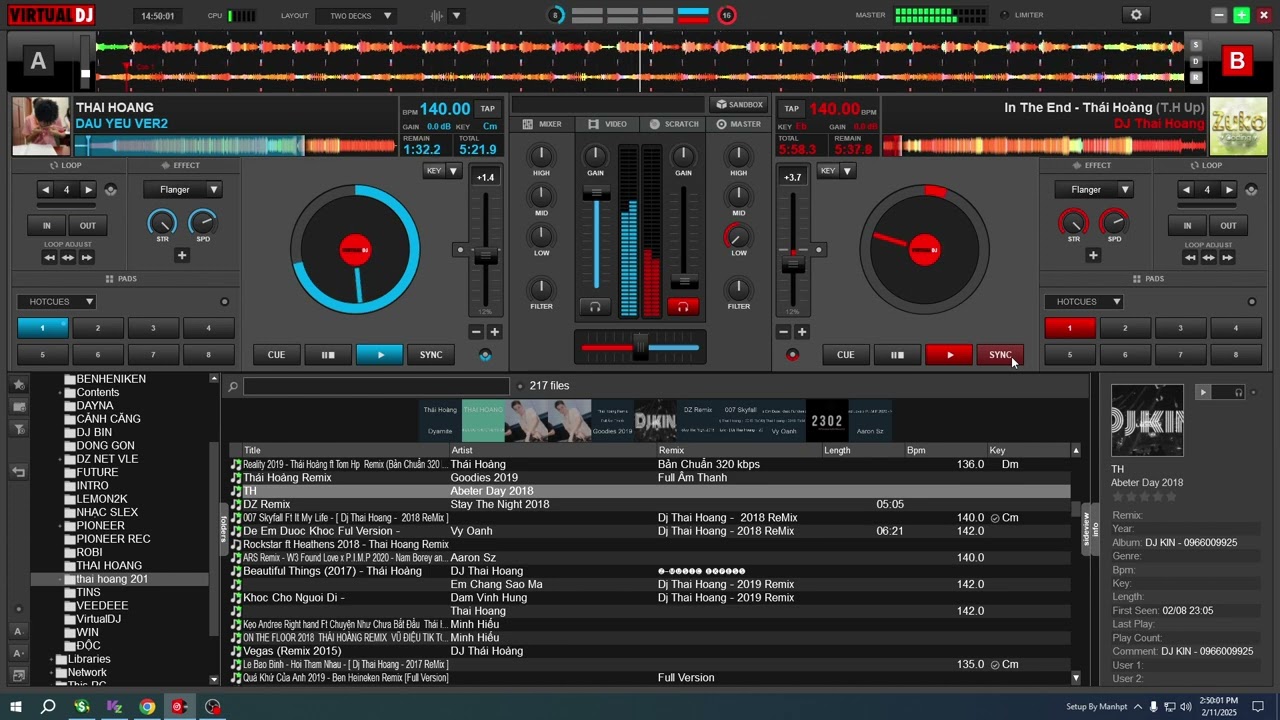Switch to the MASTER tab
Image resolution: width=1280 pixels, height=720 pixels.
(x=739, y=124)
